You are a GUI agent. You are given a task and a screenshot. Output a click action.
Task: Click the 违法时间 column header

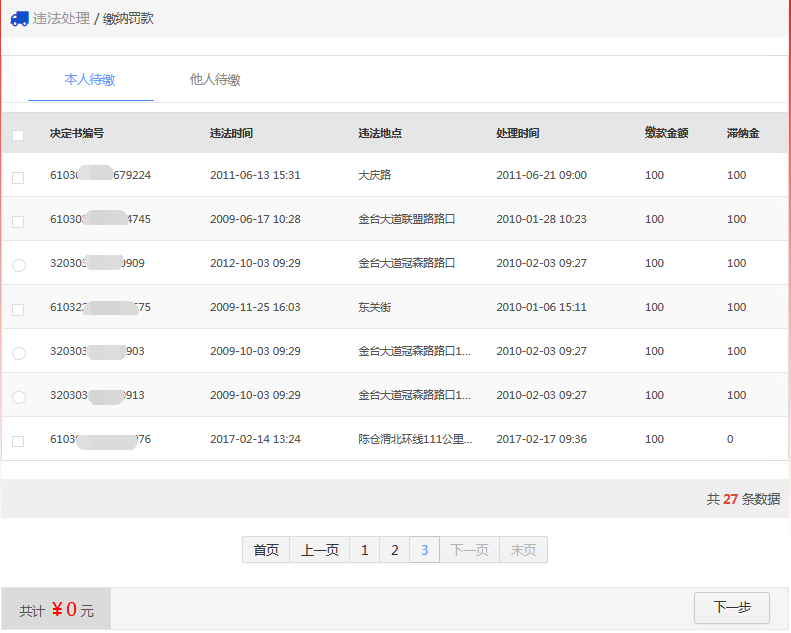coord(231,133)
